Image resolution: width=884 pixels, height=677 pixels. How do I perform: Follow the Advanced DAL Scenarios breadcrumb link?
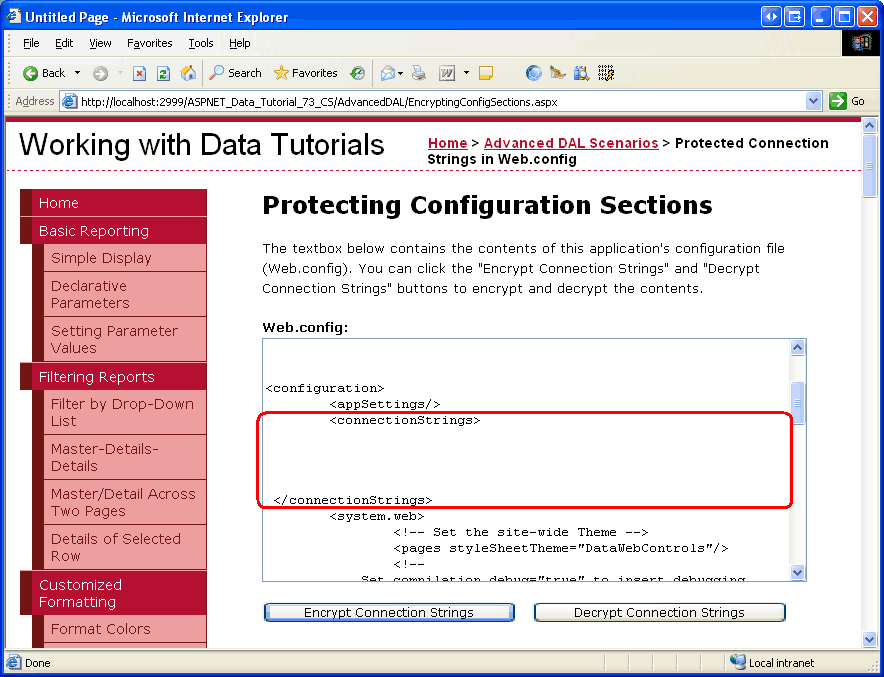click(571, 143)
